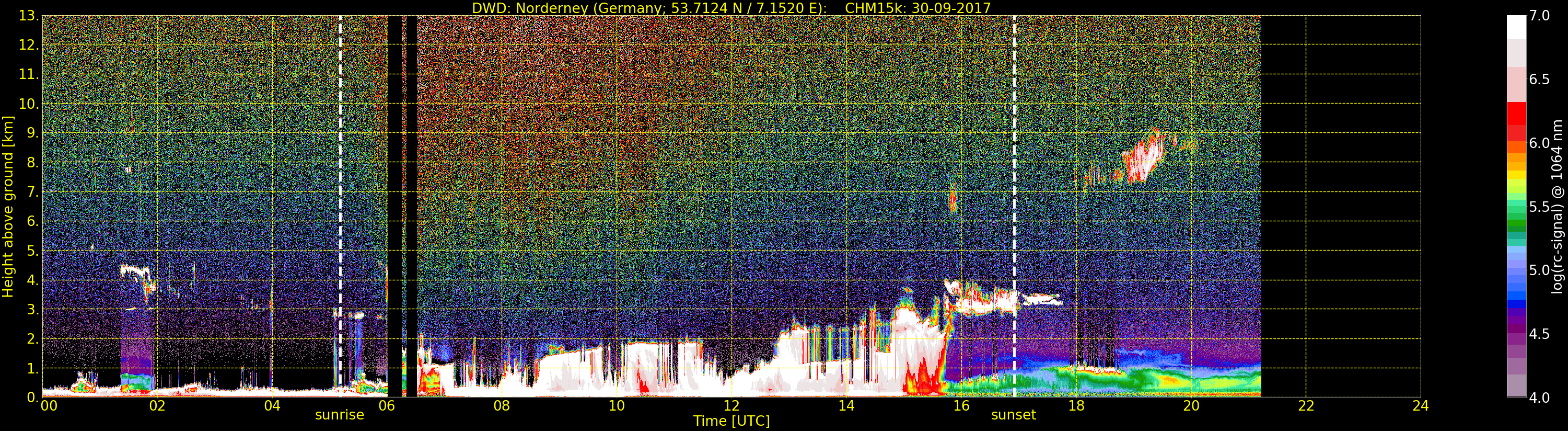
Task: Select the 'sunrise' label below the time axis
Action: pos(339,415)
